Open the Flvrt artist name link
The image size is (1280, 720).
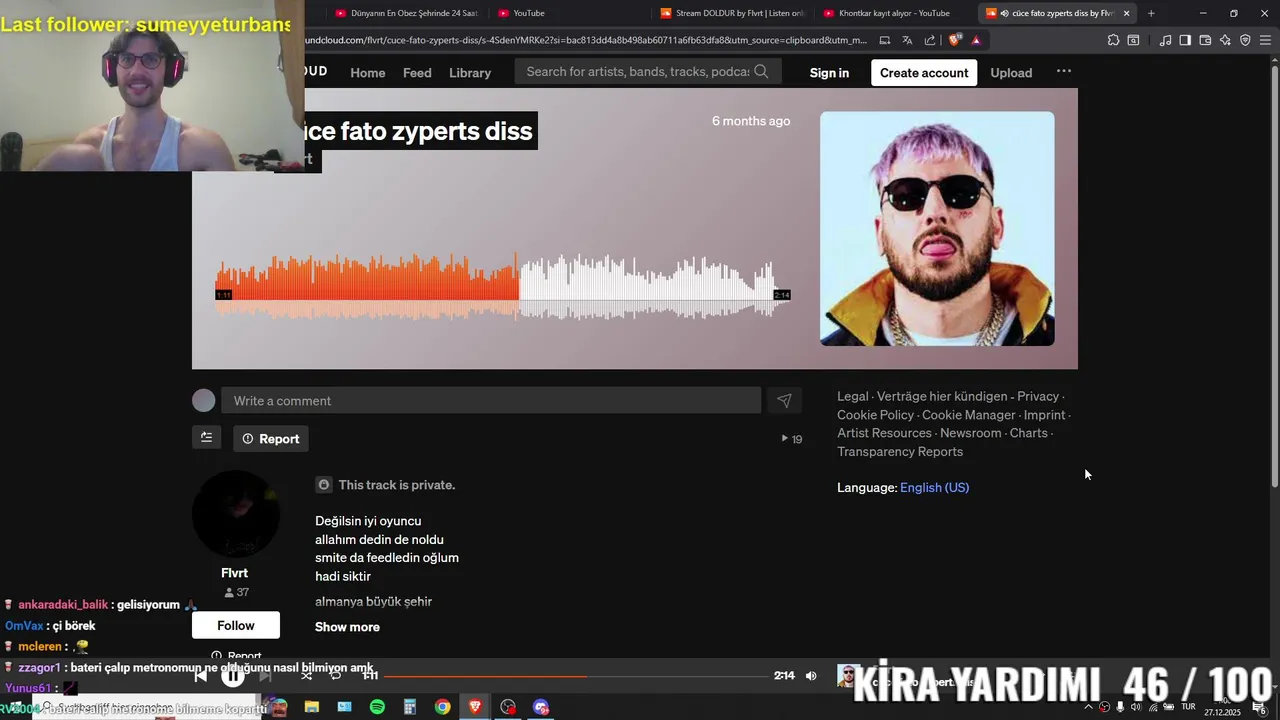[235, 573]
